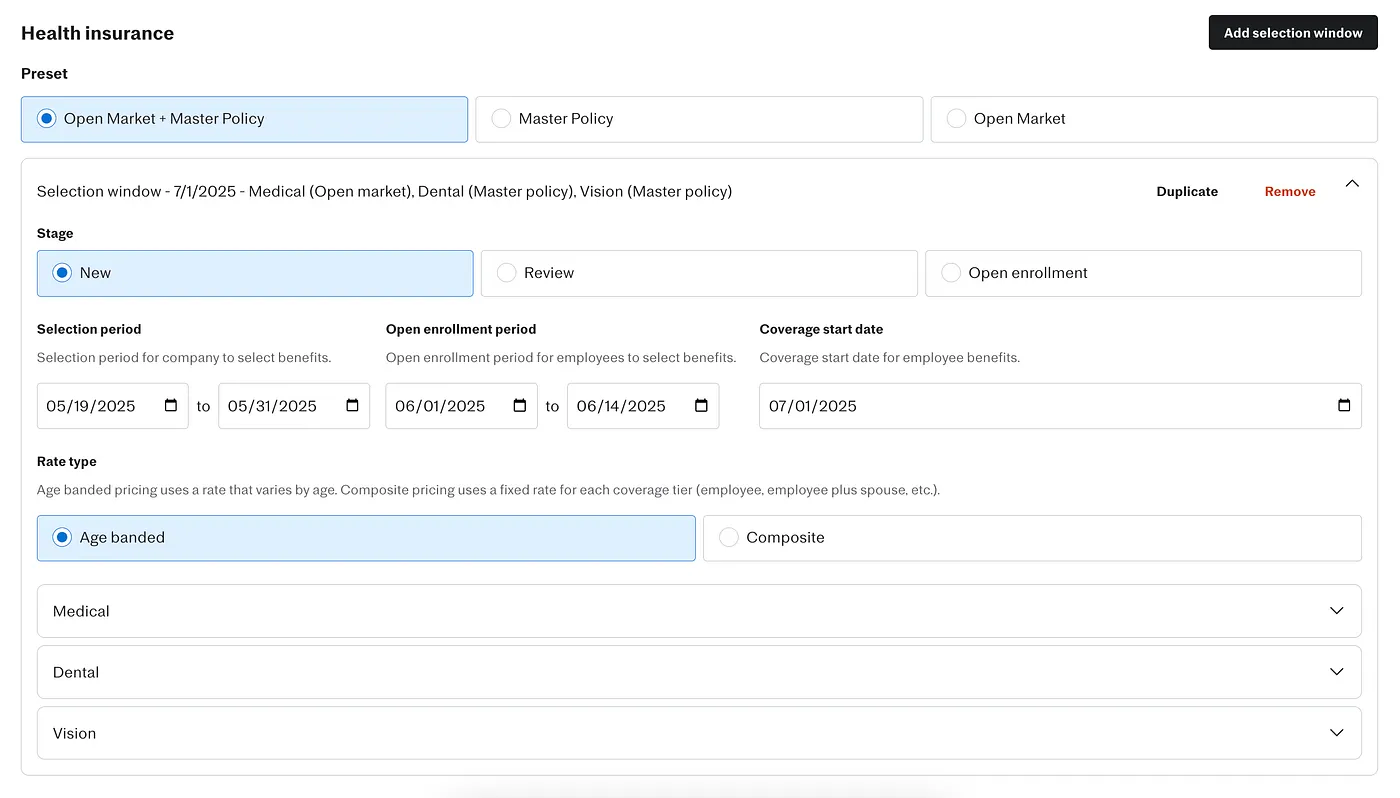Screen dimensions: 1400x798
Task: Expand the Medical section
Action: click(x=699, y=611)
